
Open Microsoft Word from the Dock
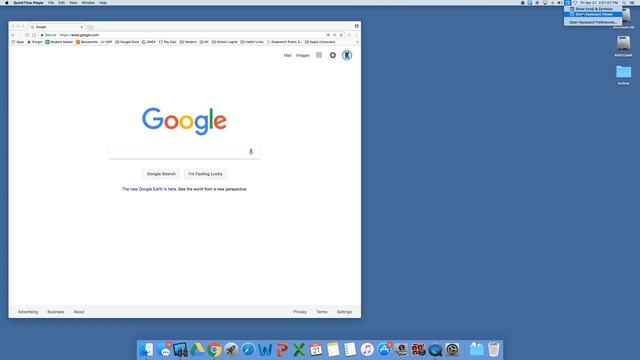tap(265, 350)
